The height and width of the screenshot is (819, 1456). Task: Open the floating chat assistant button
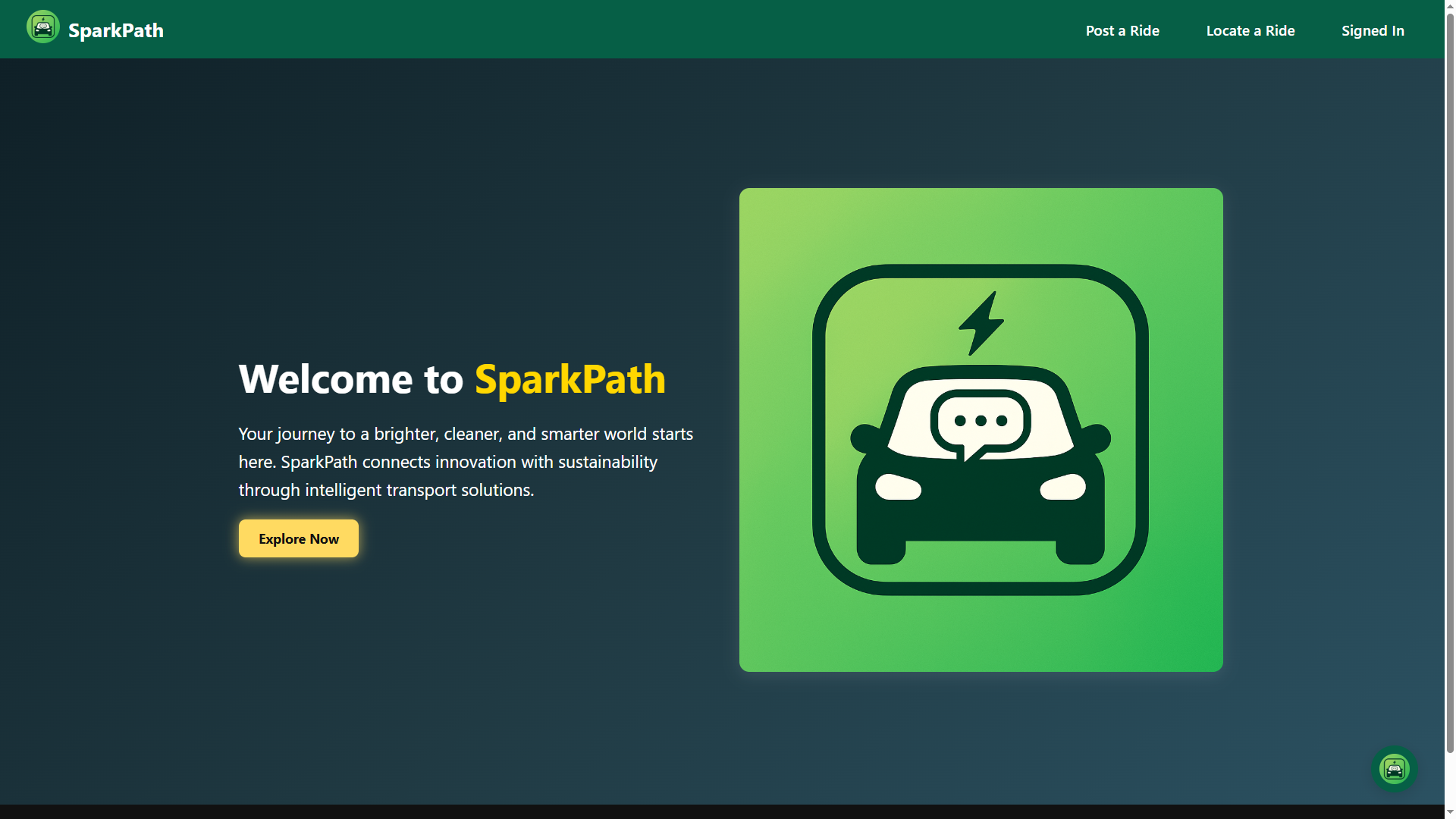click(x=1393, y=769)
